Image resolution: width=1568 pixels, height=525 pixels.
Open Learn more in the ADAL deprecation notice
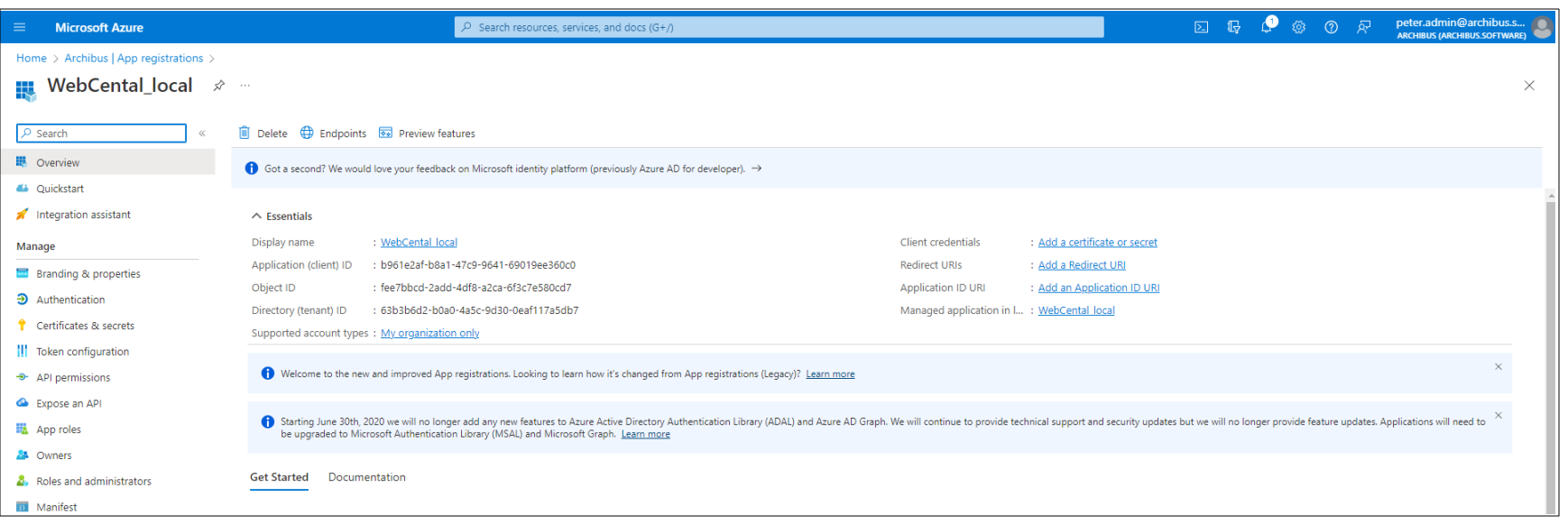tap(645, 434)
